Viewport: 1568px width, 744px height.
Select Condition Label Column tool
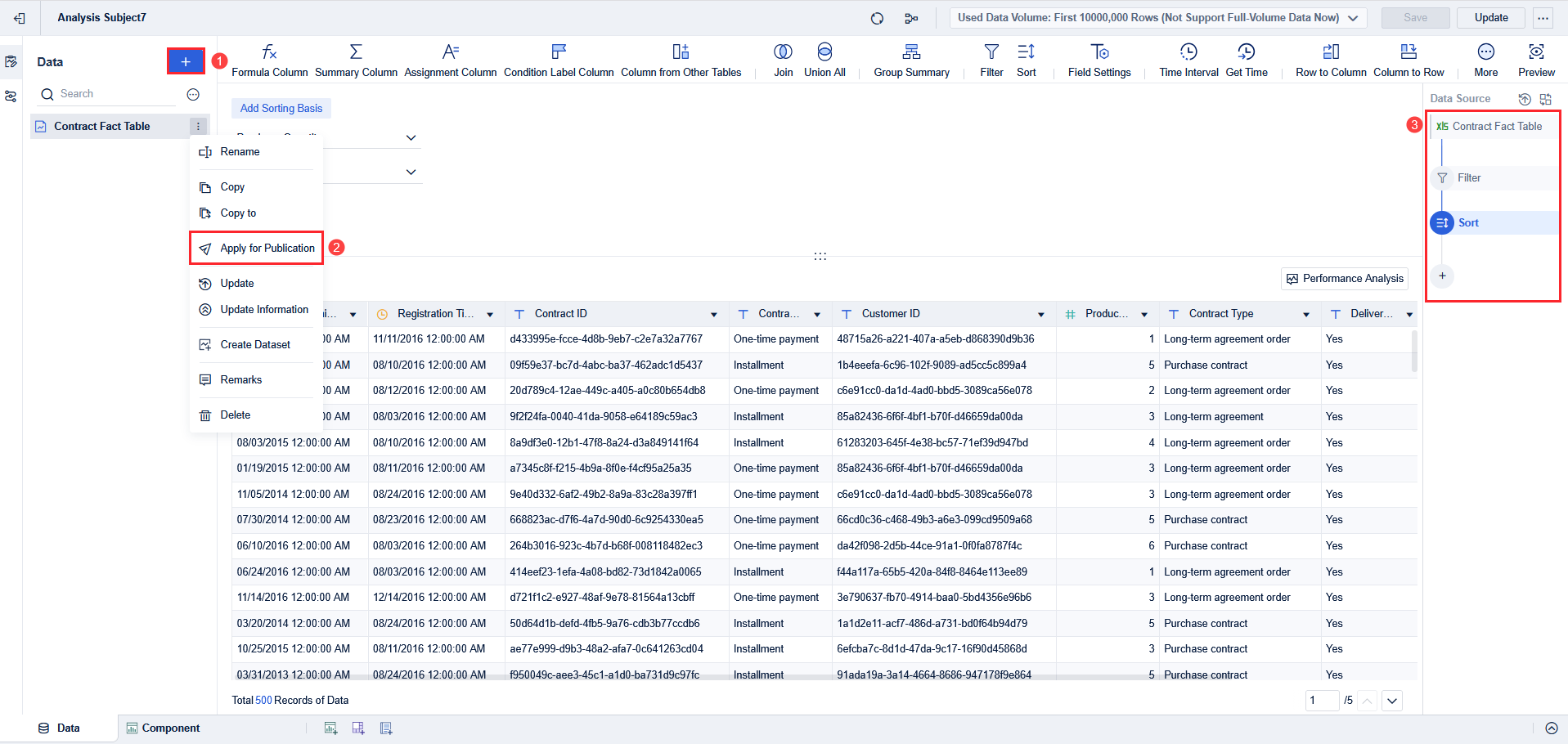[559, 61]
